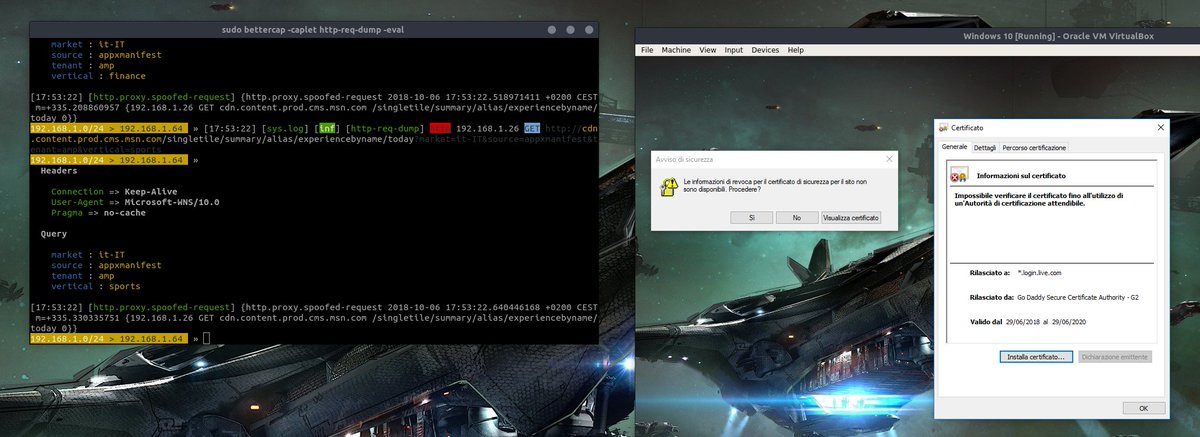This screenshot has height=437, width=1200.
Task: Open the File menu in VirtualBox
Action: click(647, 49)
